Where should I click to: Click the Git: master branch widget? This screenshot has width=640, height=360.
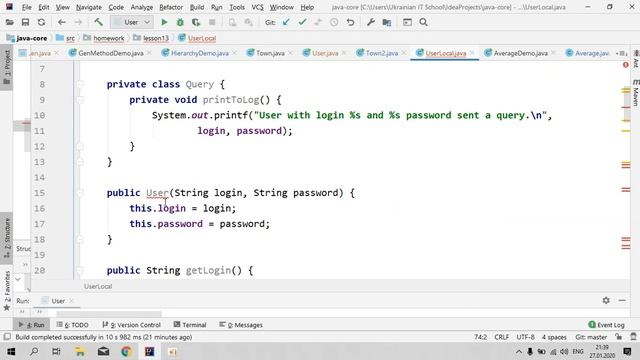pyautogui.click(x=591, y=337)
